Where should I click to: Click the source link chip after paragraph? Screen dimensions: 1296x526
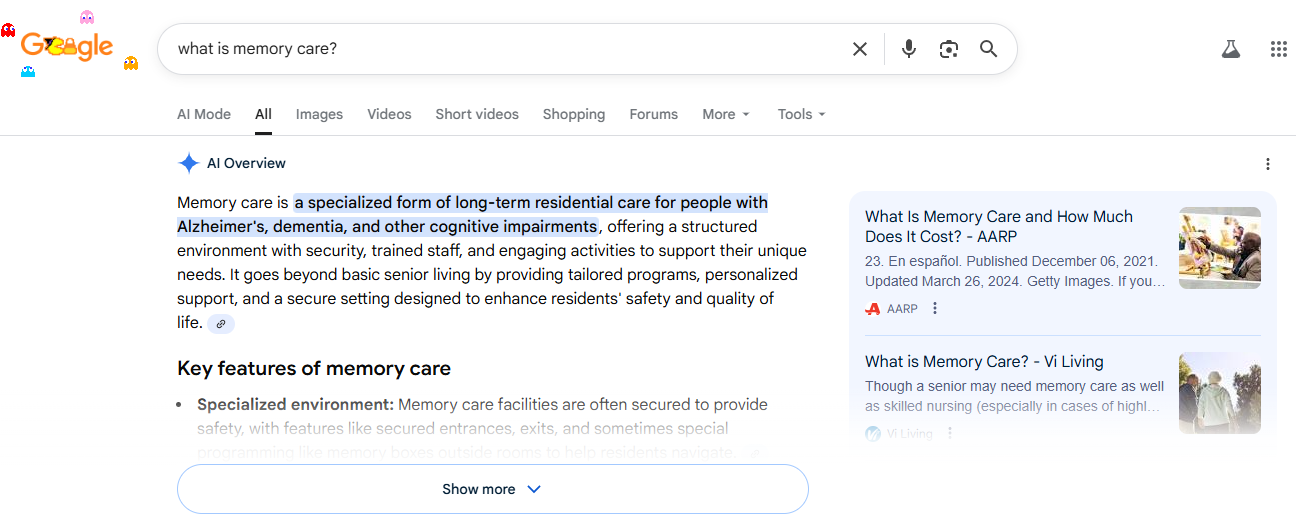click(221, 323)
